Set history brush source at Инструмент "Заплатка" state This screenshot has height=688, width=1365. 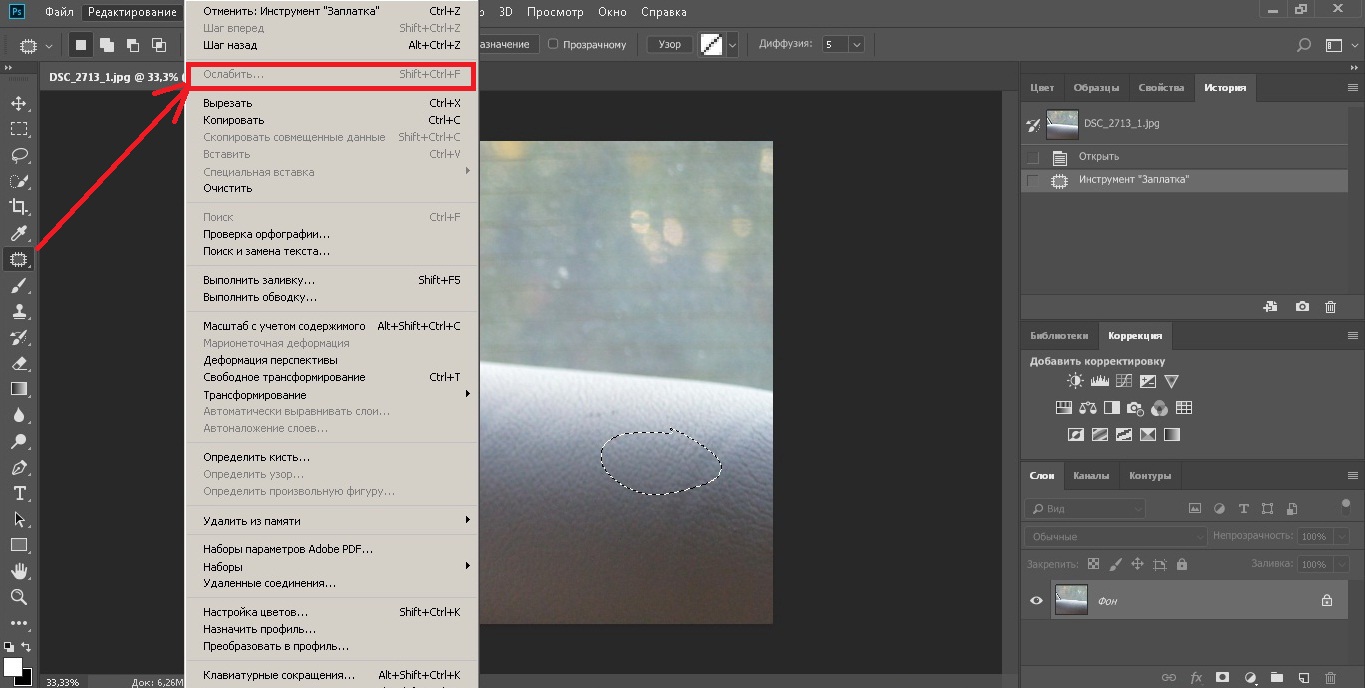click(1033, 181)
